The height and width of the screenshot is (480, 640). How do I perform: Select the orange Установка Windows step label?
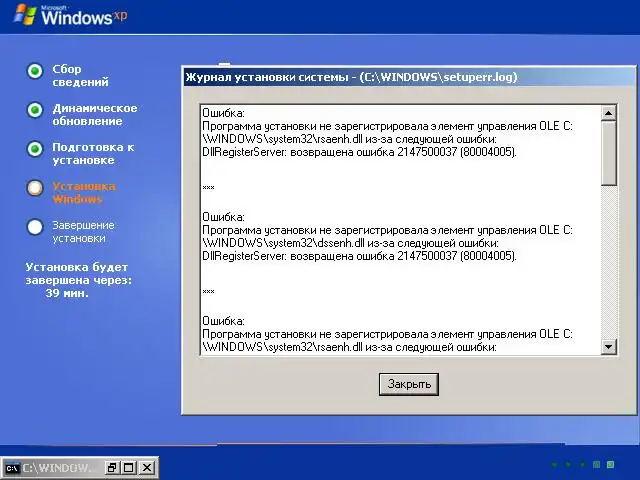tap(84, 193)
